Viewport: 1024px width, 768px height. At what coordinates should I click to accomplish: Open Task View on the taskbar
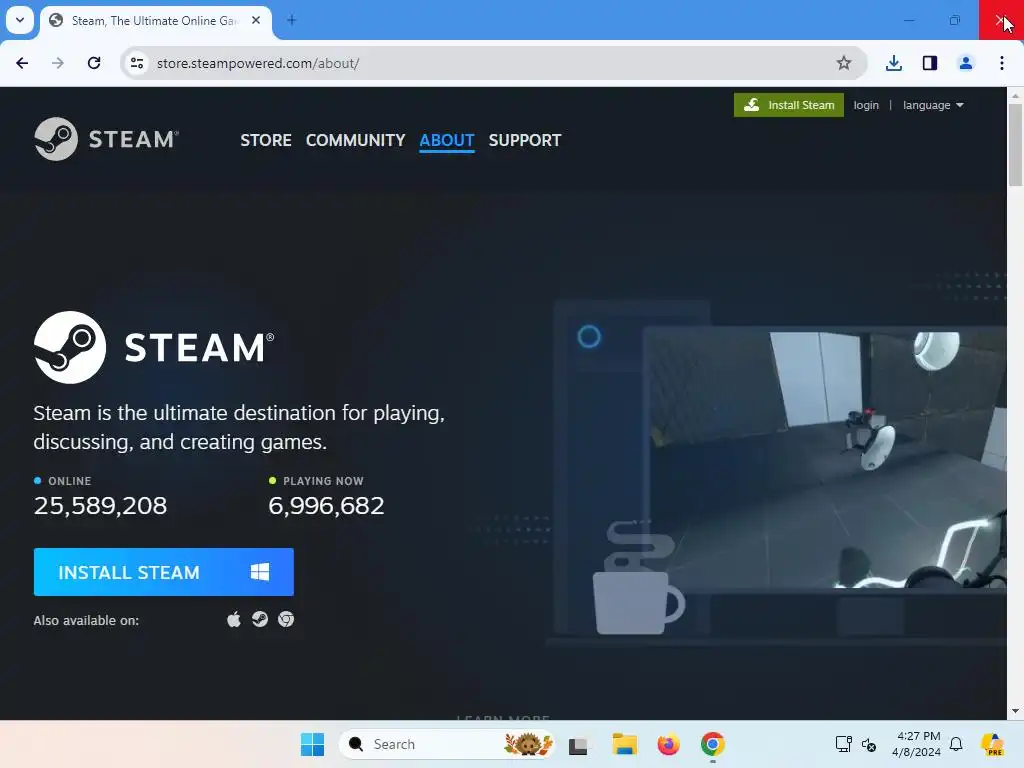(579, 744)
